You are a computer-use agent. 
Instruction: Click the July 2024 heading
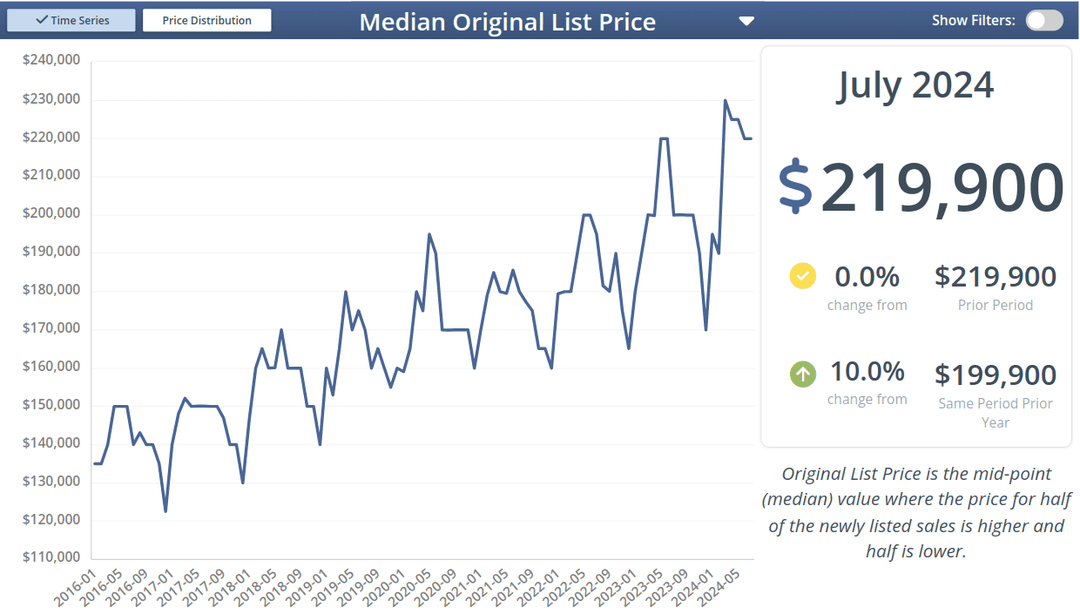pos(915,85)
